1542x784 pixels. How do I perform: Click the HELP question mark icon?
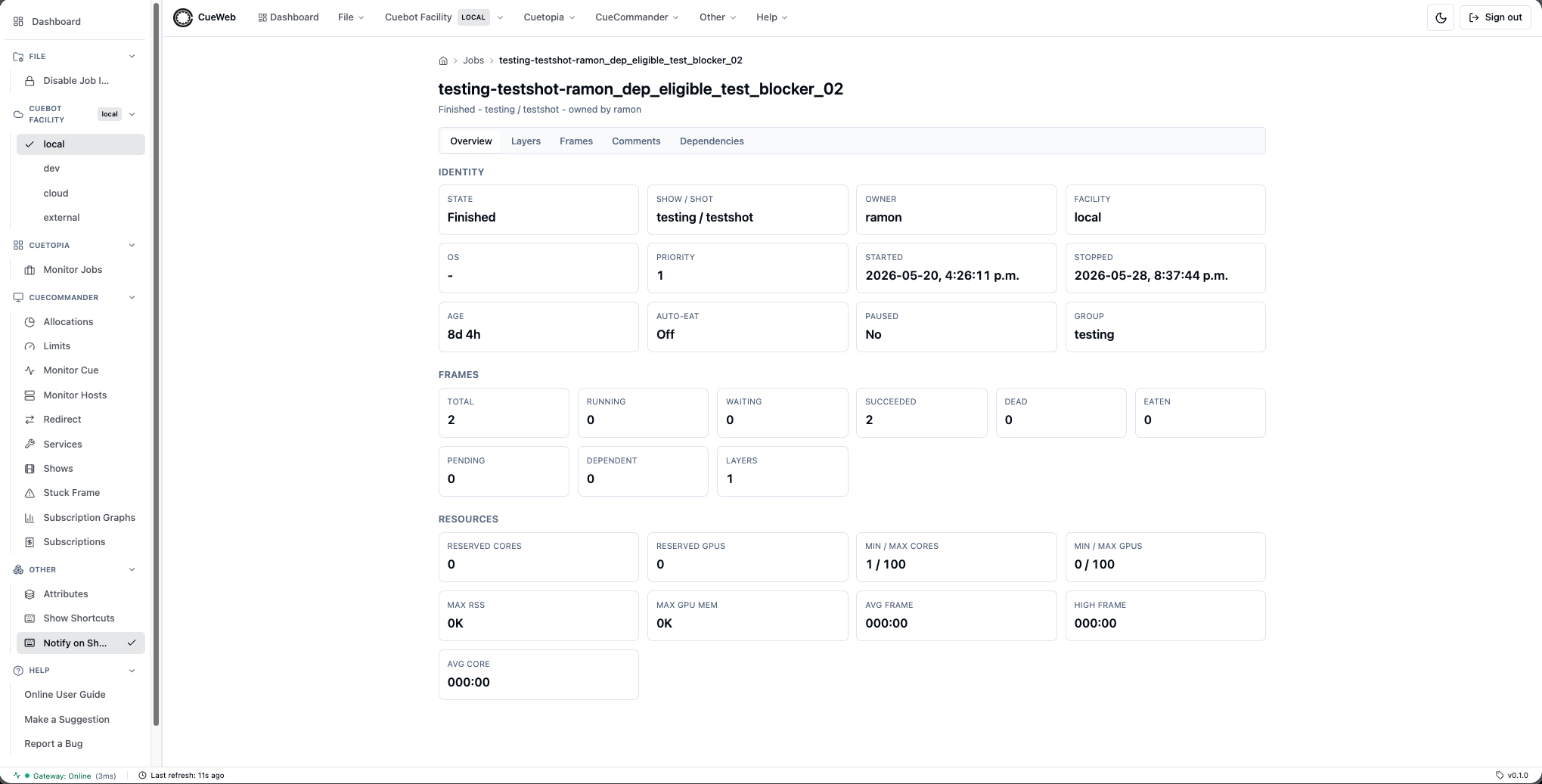coord(18,671)
